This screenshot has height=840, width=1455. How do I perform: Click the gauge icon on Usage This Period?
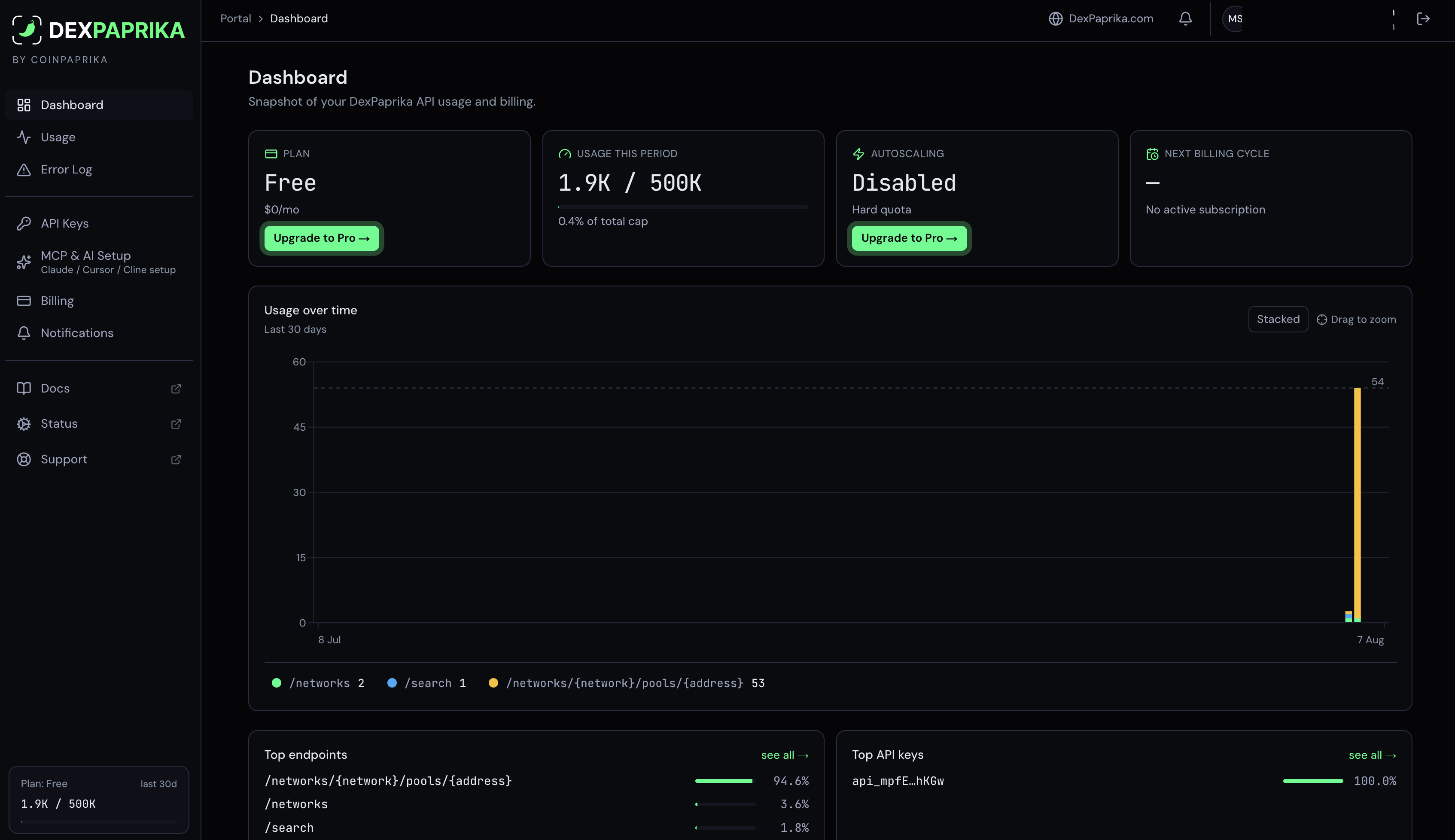coord(565,154)
